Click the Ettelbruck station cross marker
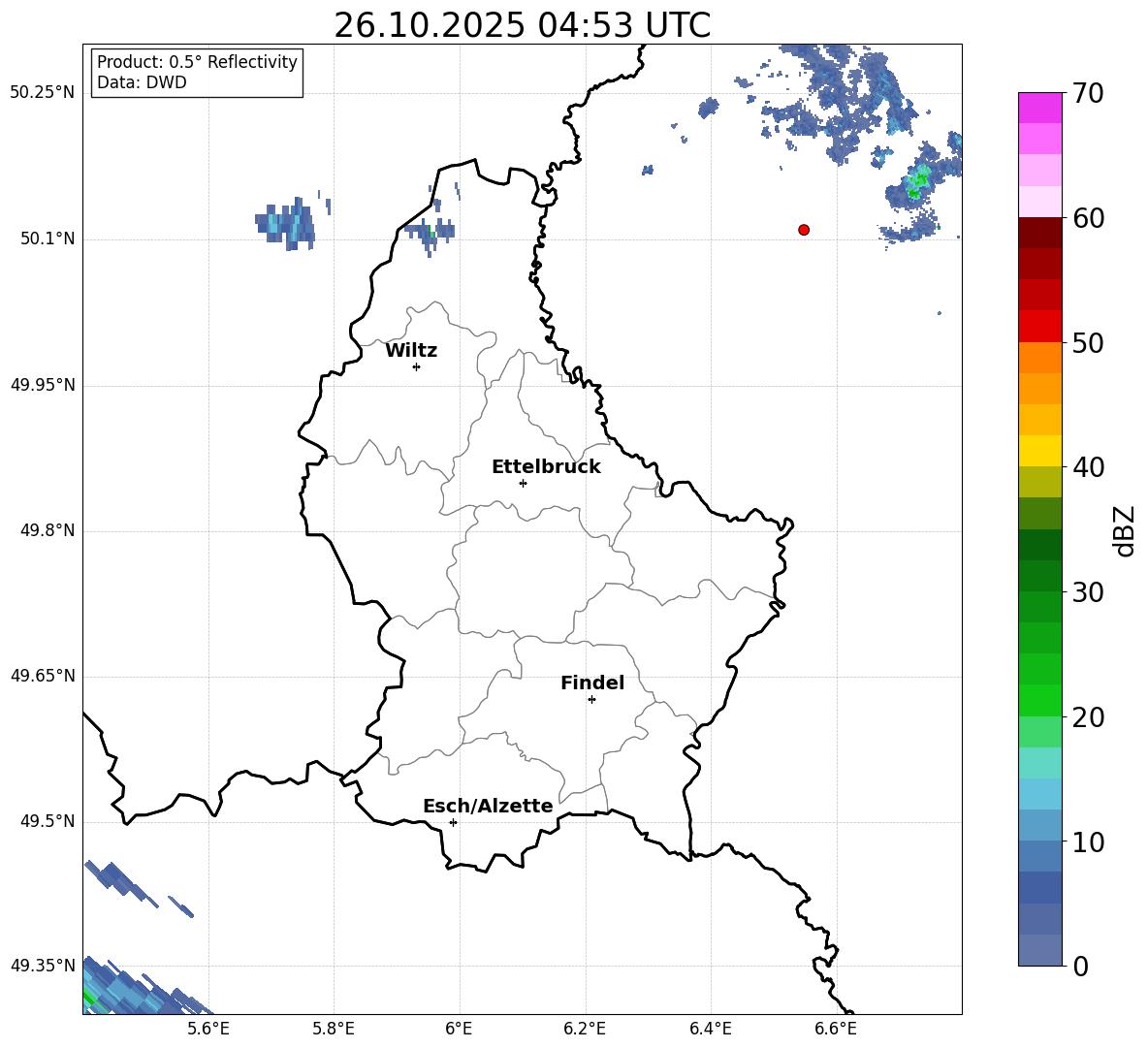This screenshot has height=1048, width=1148. click(523, 483)
